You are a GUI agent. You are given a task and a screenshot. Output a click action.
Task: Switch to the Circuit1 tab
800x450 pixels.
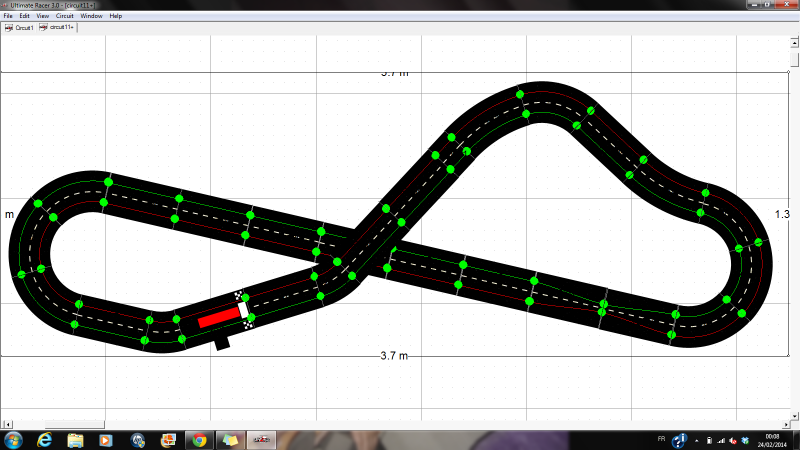[20, 28]
